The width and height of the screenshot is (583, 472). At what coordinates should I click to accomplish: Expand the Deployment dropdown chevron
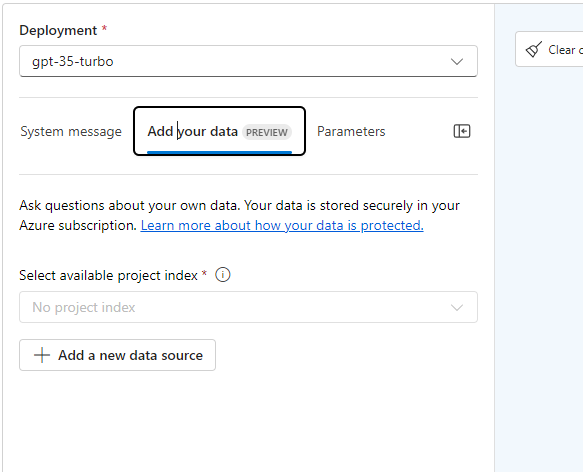[457, 61]
